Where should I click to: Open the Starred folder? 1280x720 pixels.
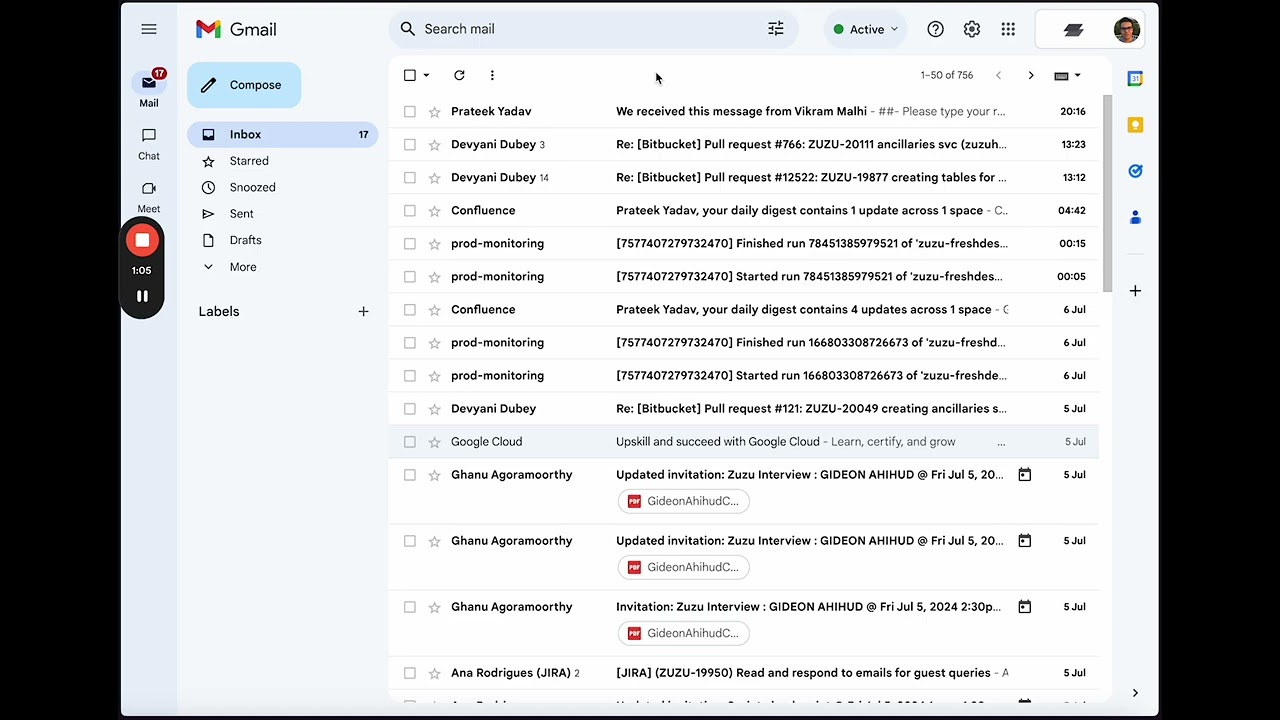click(249, 161)
